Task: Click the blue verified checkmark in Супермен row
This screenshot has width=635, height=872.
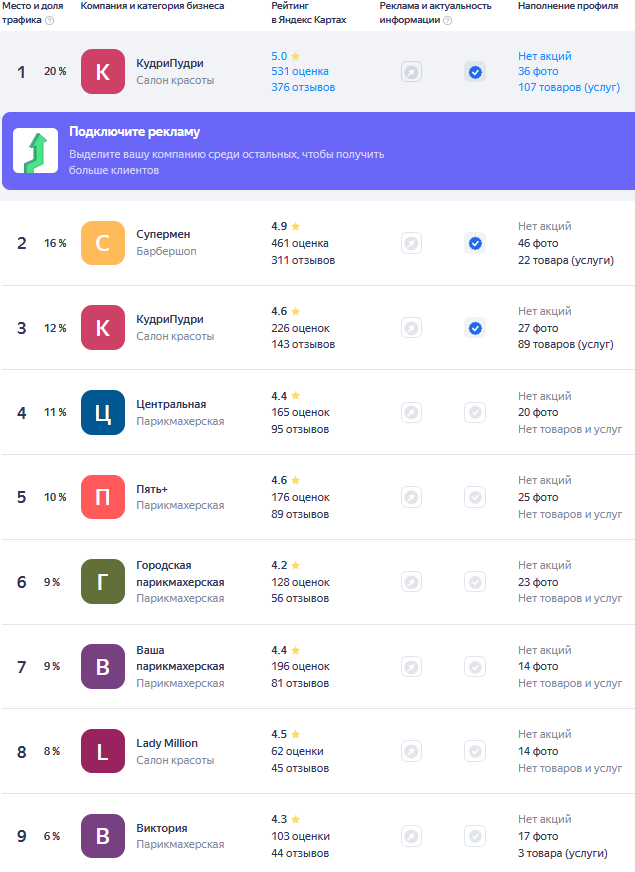Action: pyautogui.click(x=475, y=243)
